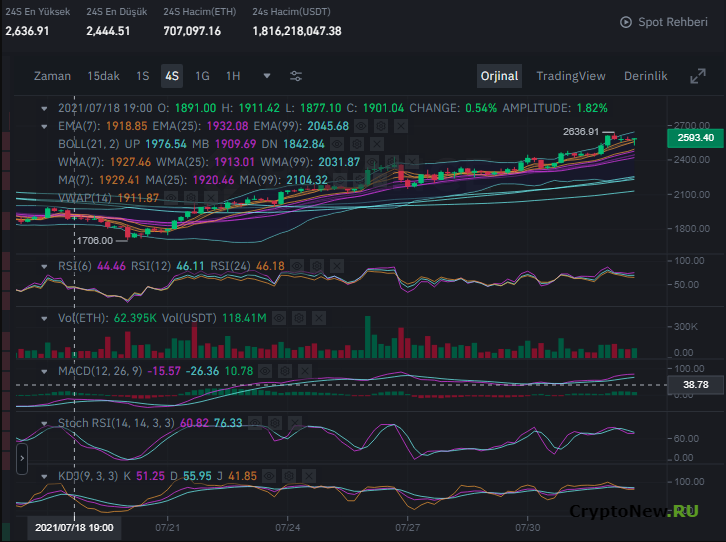Screen dimensions: 726x542
Task: Hide the BOLL bands indicator
Action: tap(337, 144)
